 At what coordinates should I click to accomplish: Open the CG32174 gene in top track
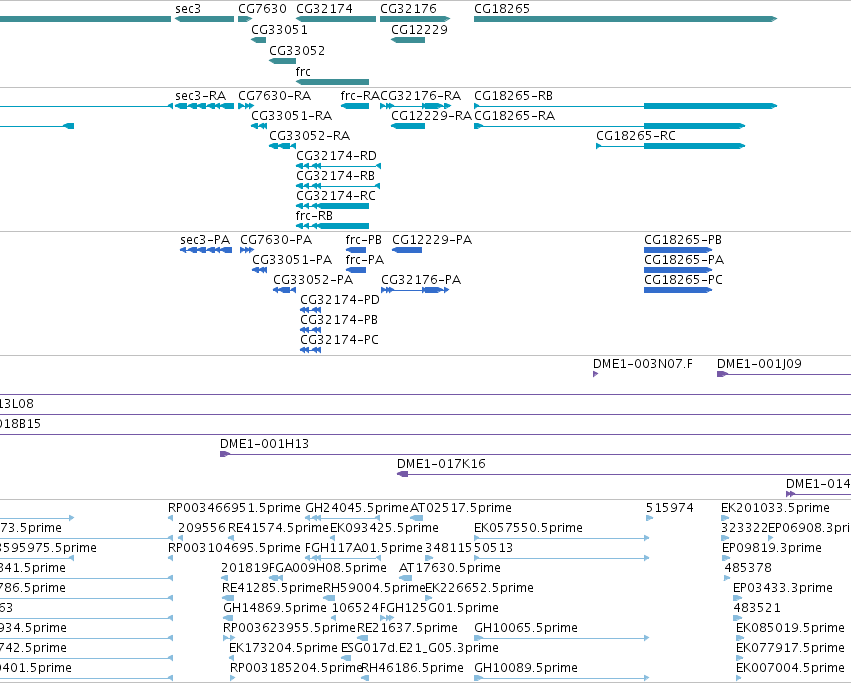336,19
